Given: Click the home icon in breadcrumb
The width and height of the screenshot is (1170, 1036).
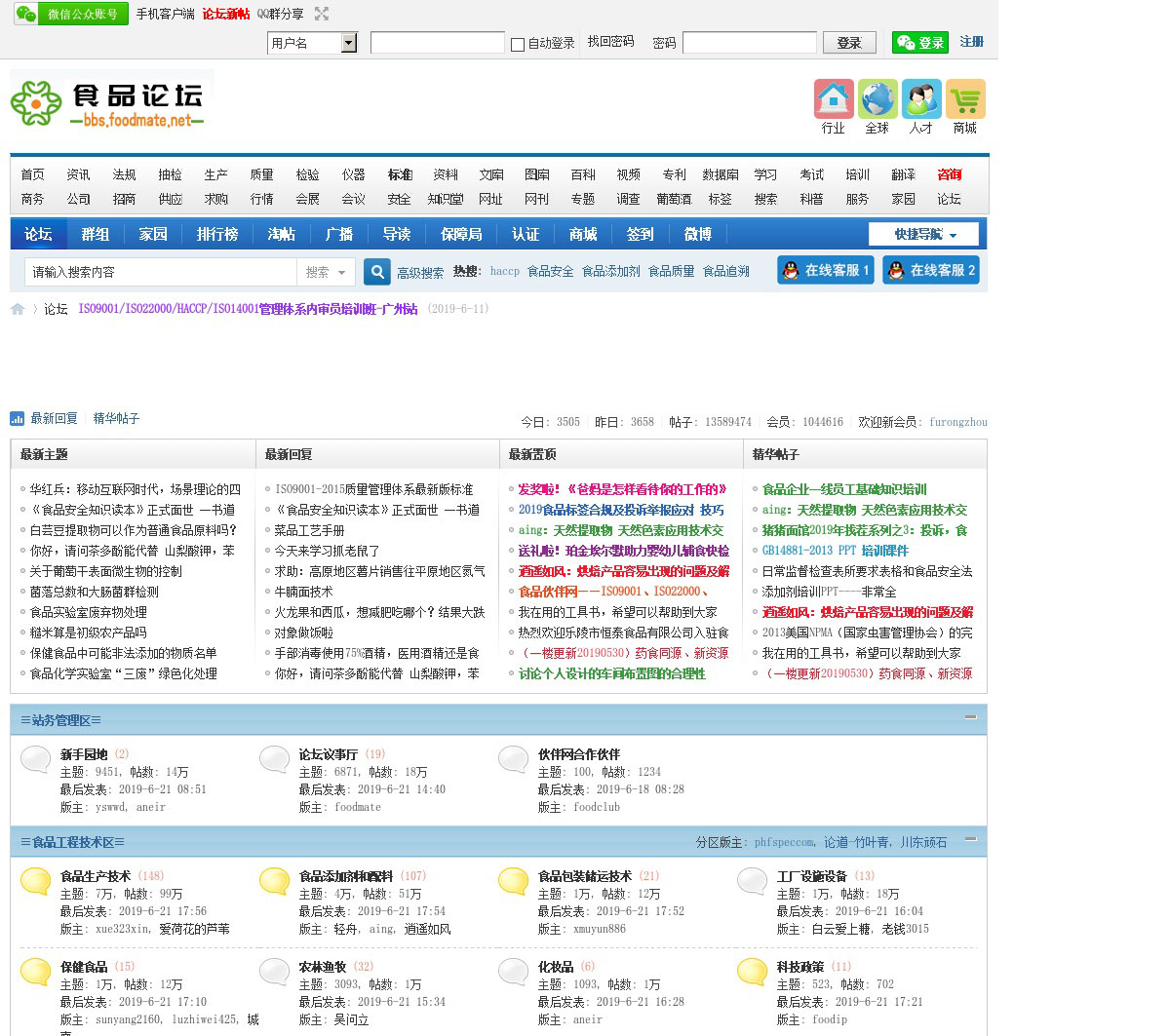Looking at the screenshot, I should pyautogui.click(x=18, y=309).
